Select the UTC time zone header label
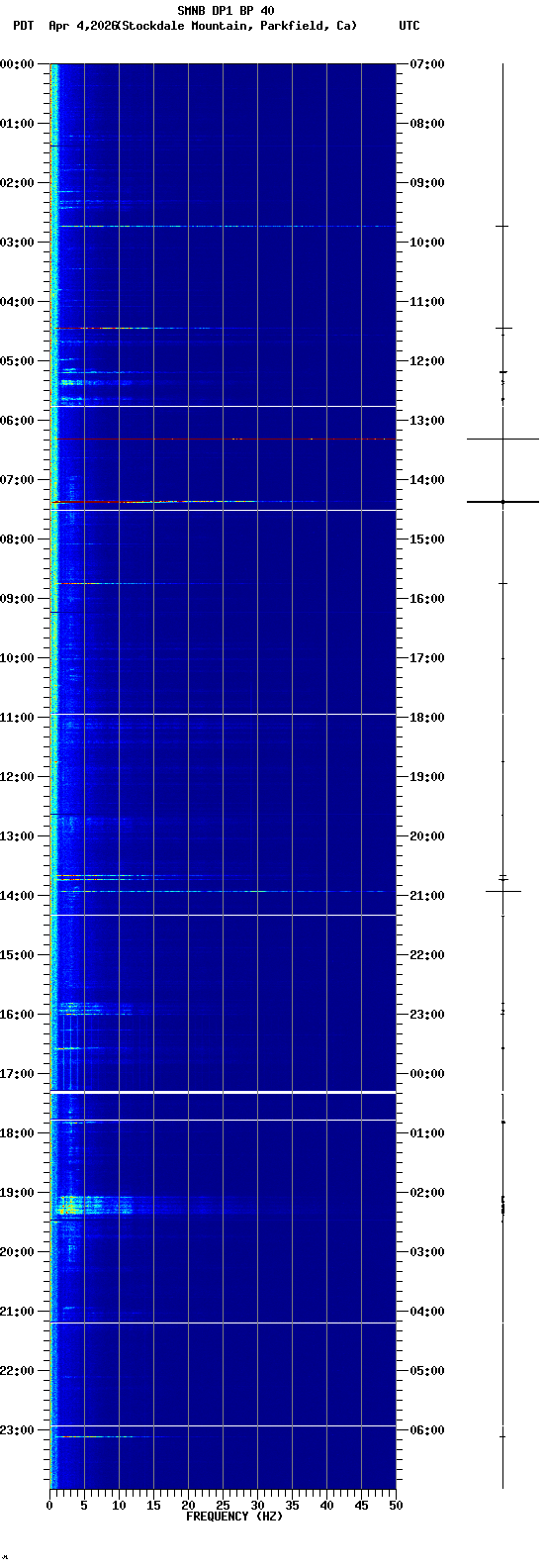546x1568 pixels. point(409,26)
